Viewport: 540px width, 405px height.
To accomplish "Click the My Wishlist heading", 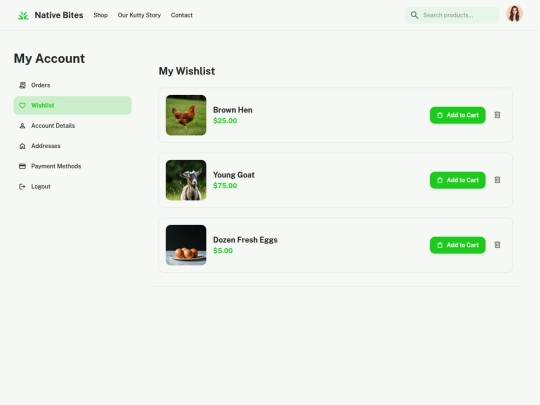I will pyautogui.click(x=187, y=71).
